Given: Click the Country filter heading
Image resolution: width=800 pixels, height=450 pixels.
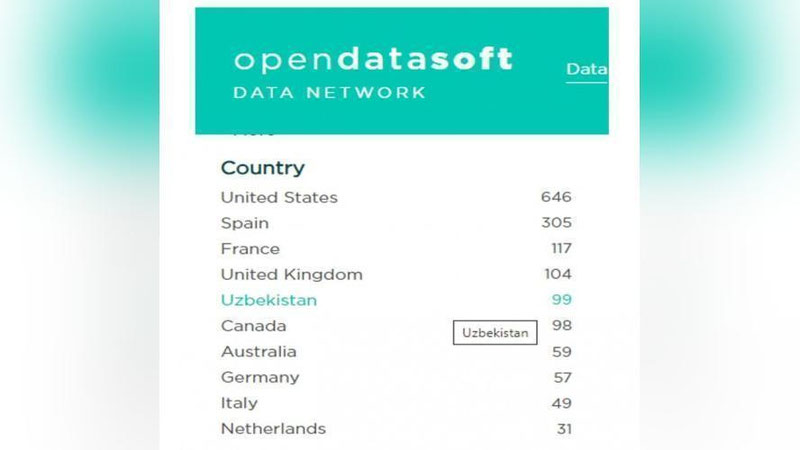Looking at the screenshot, I should [x=262, y=168].
